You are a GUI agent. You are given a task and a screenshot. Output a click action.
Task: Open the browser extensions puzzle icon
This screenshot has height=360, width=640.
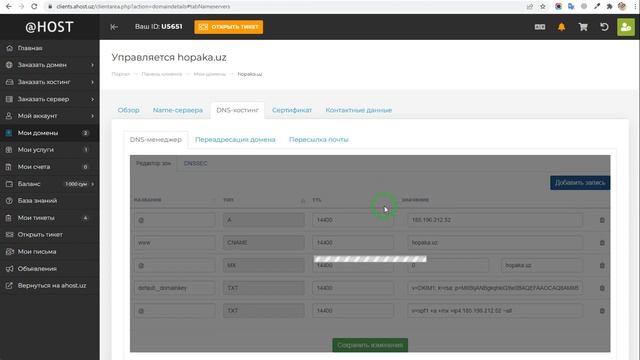click(609, 7)
